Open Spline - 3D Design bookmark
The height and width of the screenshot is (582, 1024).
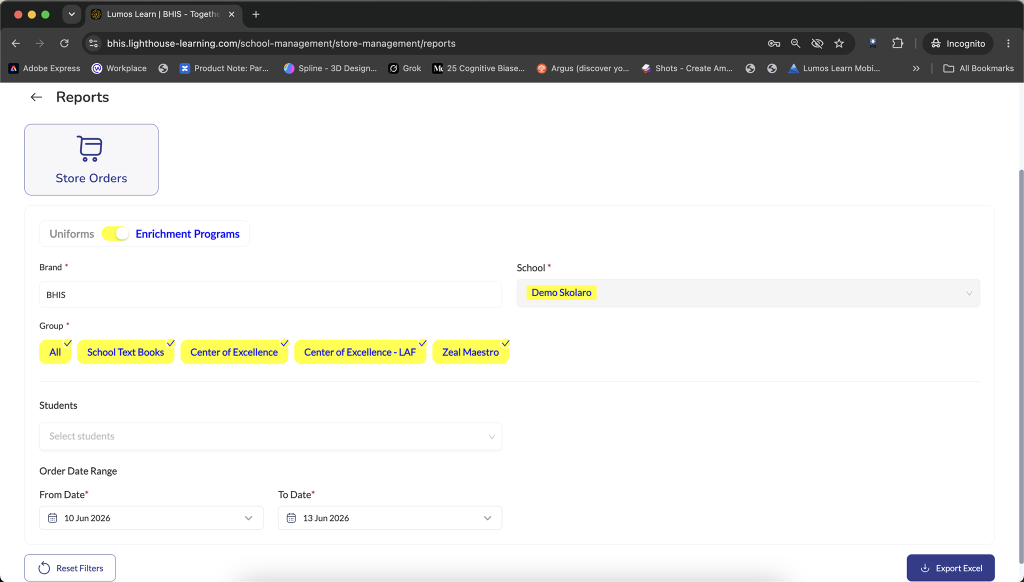pos(330,68)
